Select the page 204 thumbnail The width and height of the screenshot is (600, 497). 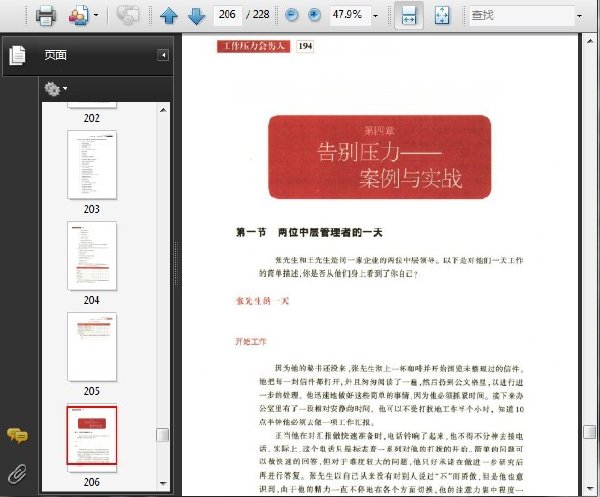(92, 256)
